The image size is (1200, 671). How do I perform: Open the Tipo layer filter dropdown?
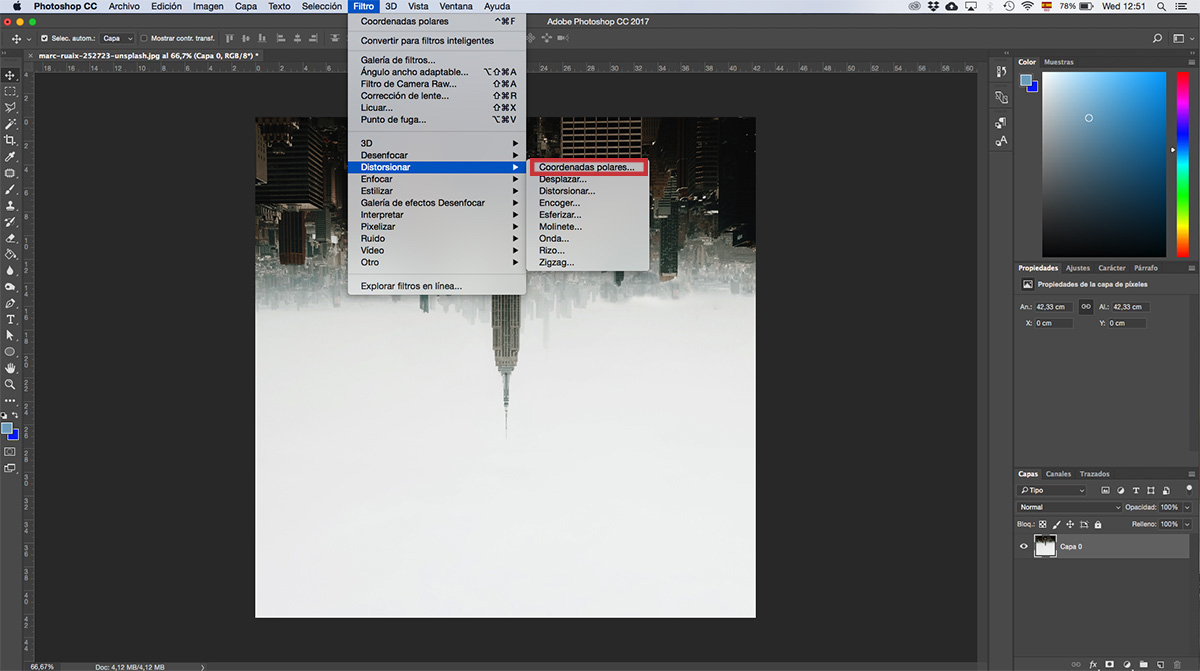coord(1052,490)
